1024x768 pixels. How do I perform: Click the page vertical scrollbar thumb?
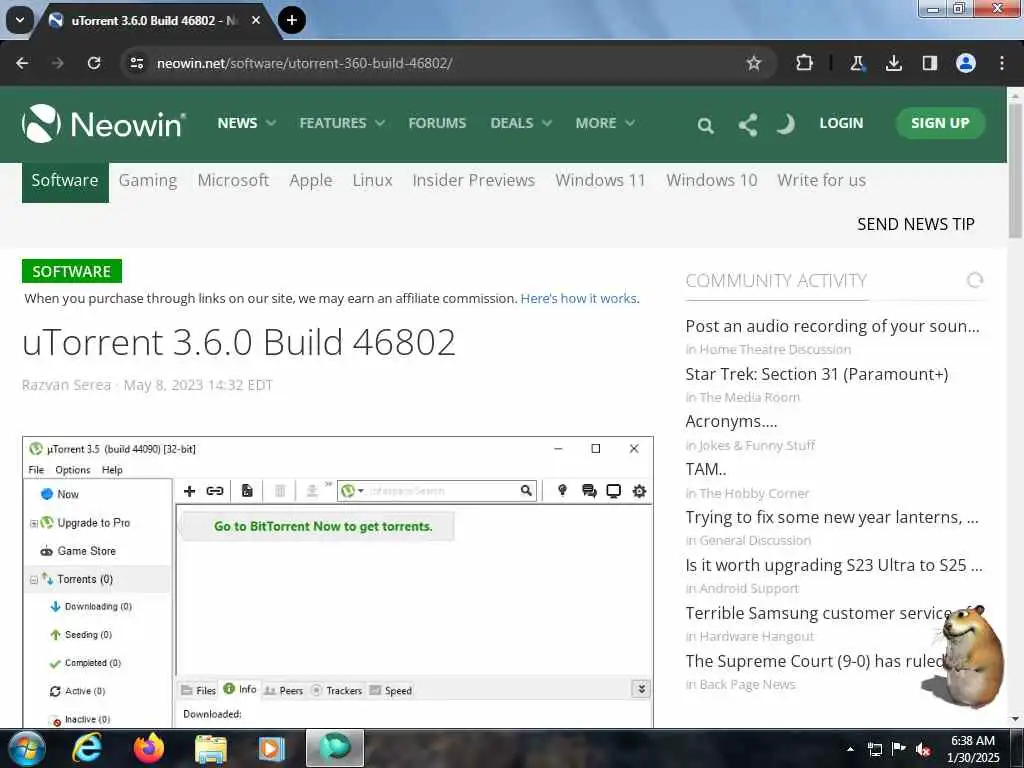pyautogui.click(x=1015, y=171)
